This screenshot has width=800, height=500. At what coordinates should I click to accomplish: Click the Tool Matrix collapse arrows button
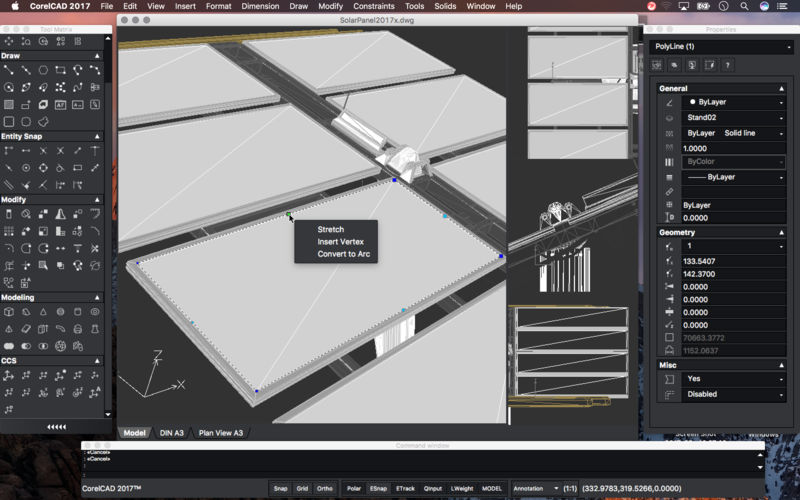pyautogui.click(x=56, y=427)
